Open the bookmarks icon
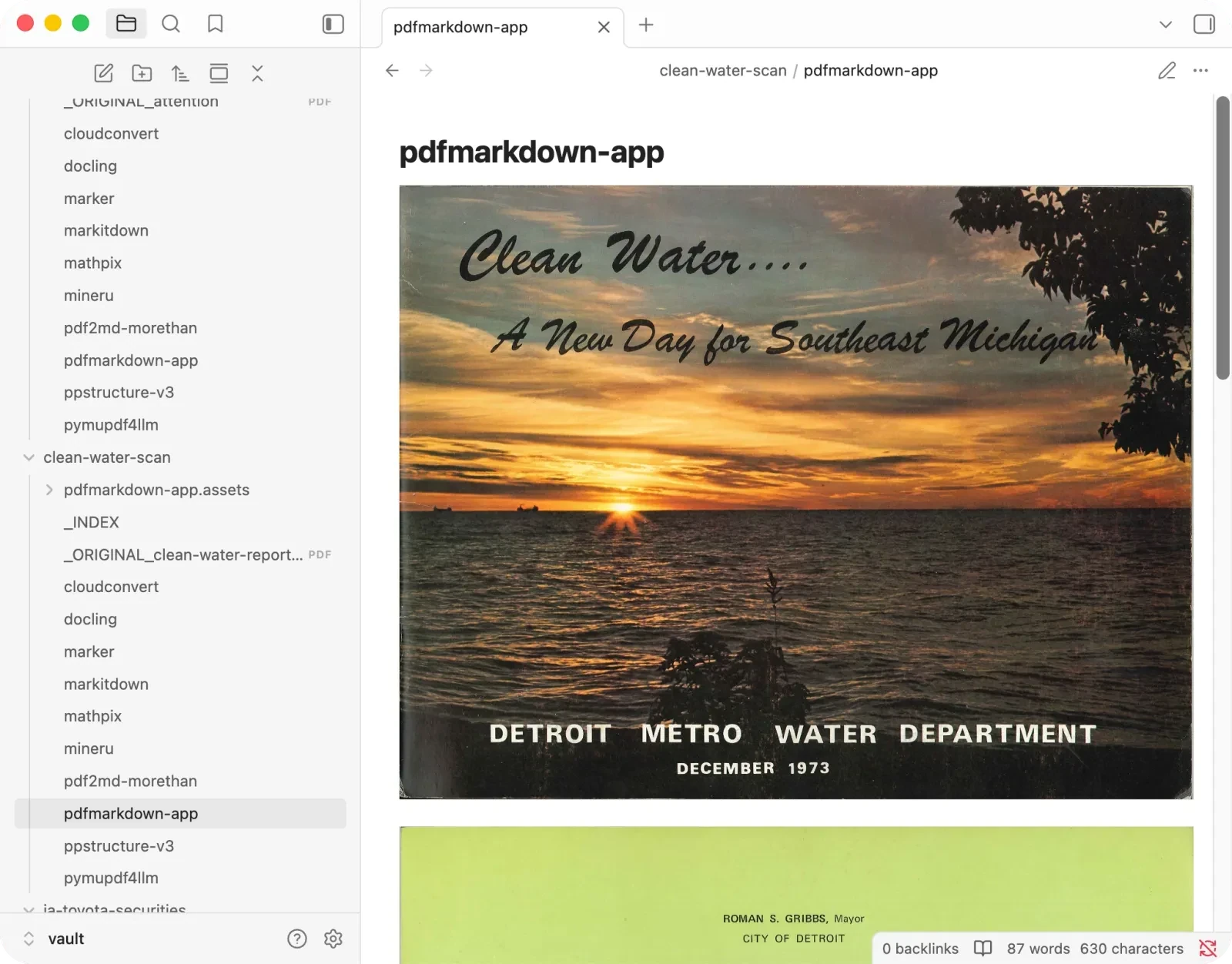 click(216, 24)
